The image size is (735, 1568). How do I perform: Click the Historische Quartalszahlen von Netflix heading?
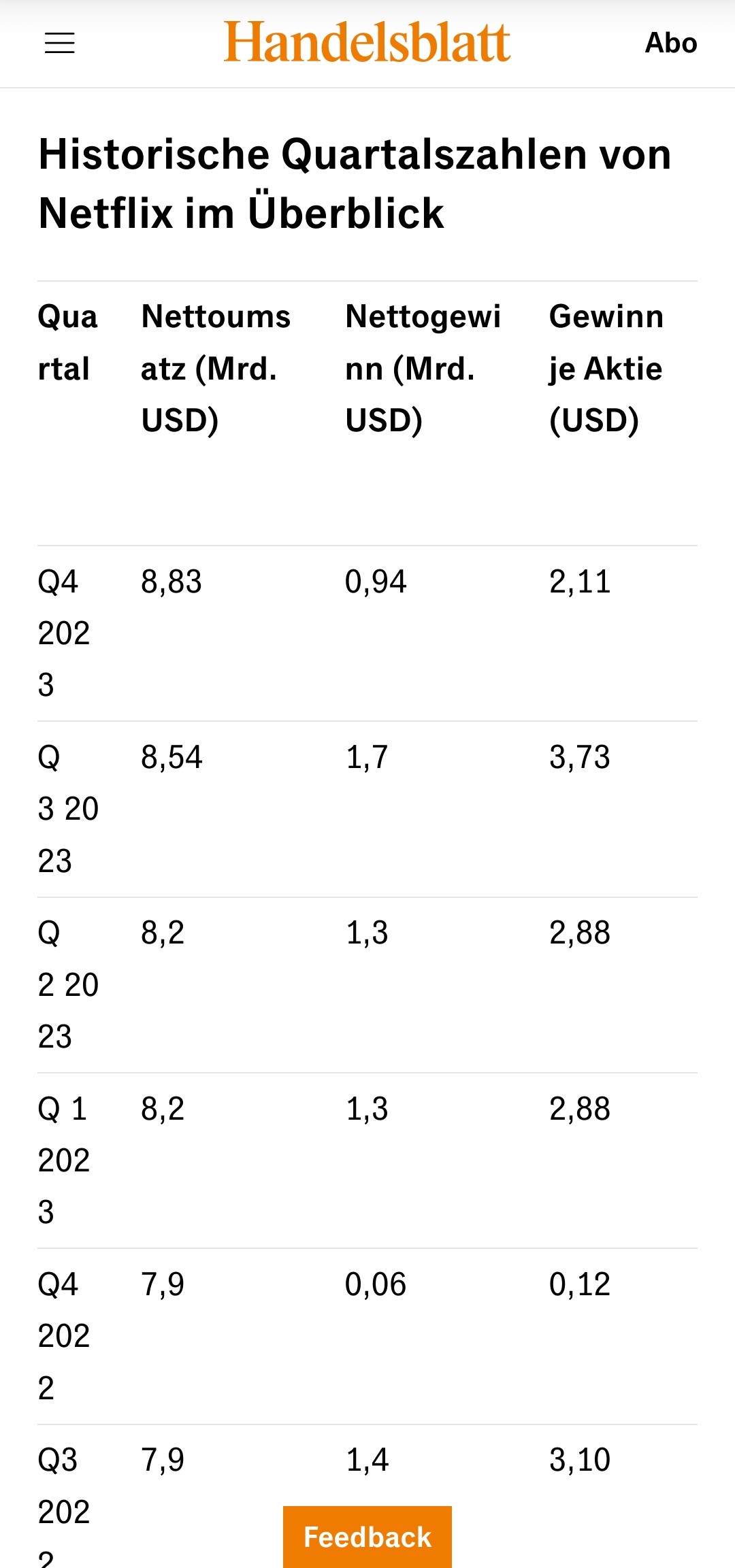click(x=355, y=184)
